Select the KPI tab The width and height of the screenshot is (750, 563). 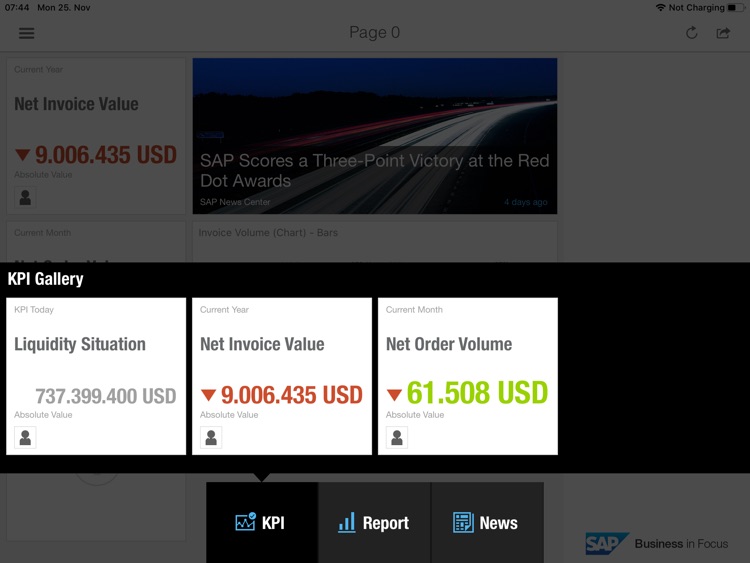click(262, 522)
